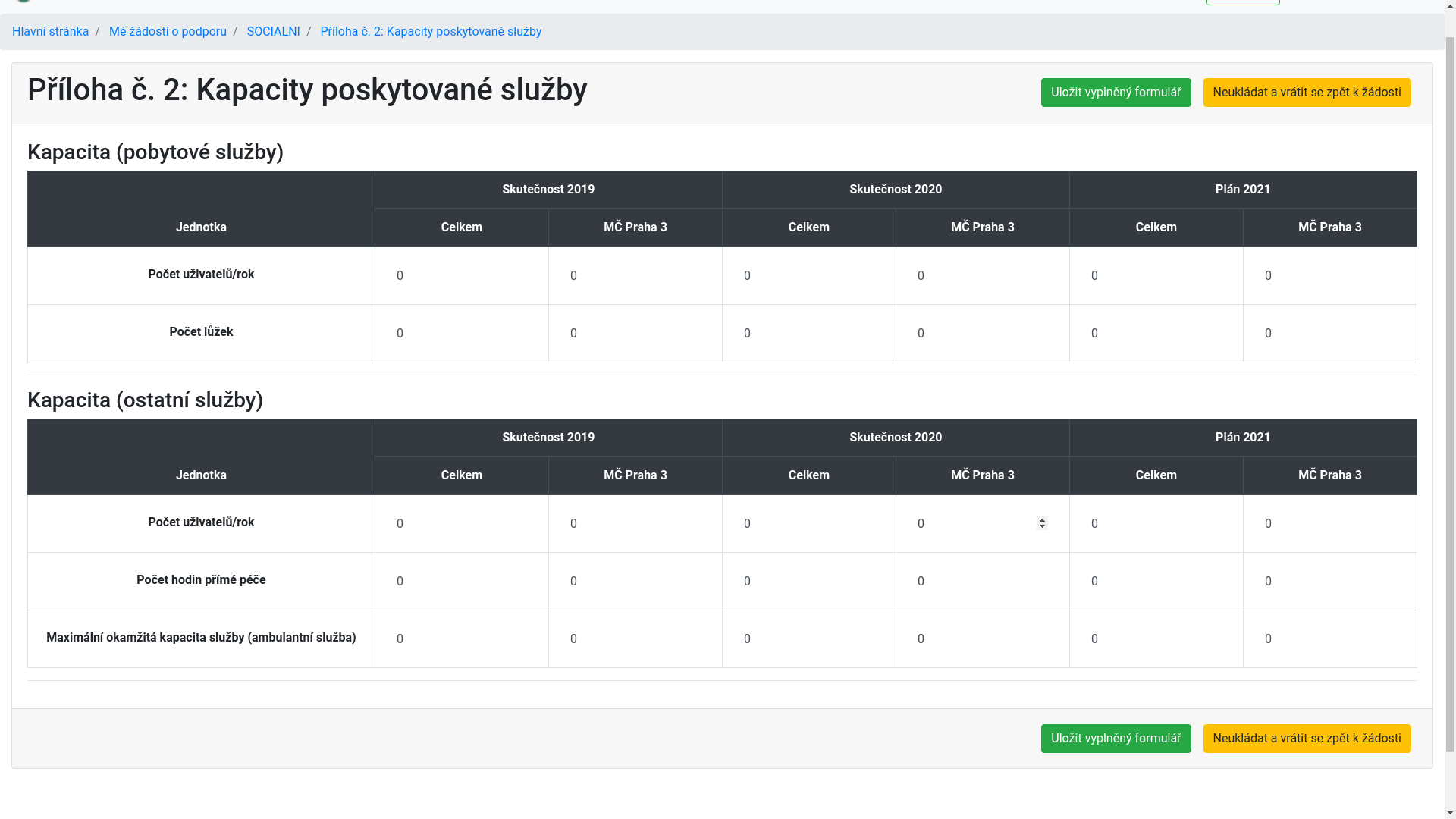Click Maximální okamžitá kapacita Celkem Plán 2021 field
1456x819 pixels.
click(x=1156, y=639)
